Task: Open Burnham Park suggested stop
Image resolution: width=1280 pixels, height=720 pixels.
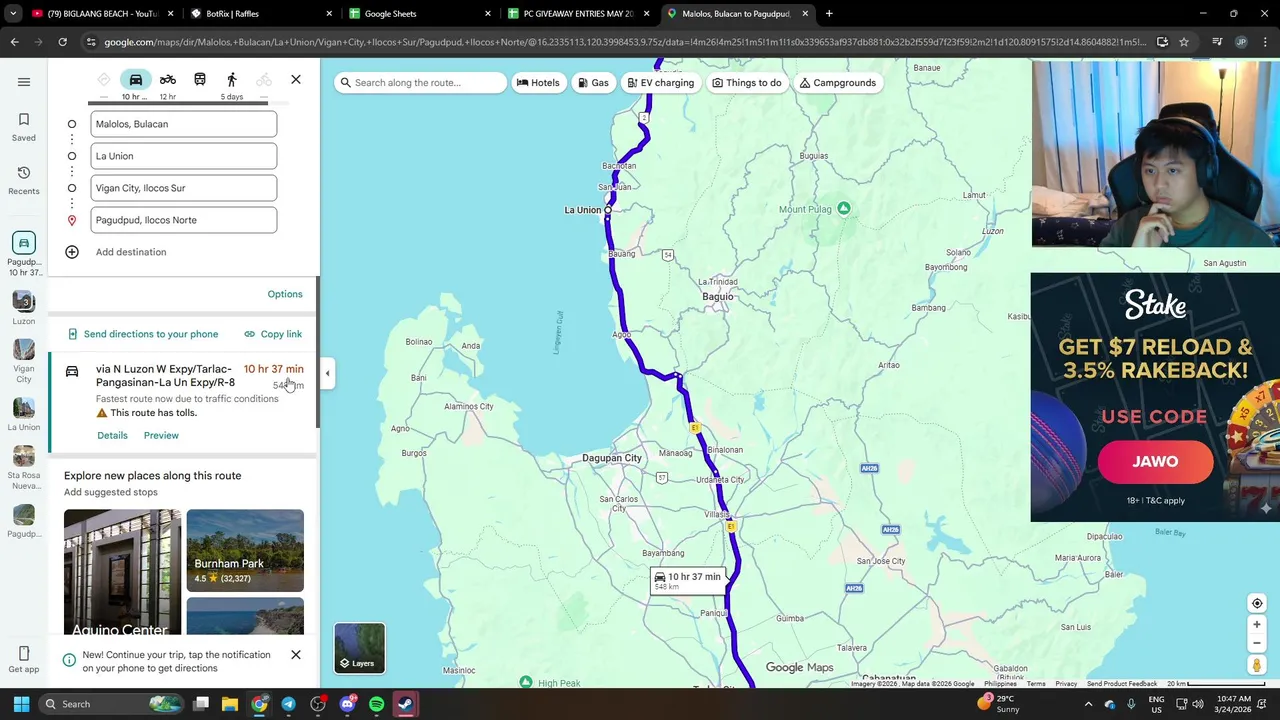Action: coord(245,551)
